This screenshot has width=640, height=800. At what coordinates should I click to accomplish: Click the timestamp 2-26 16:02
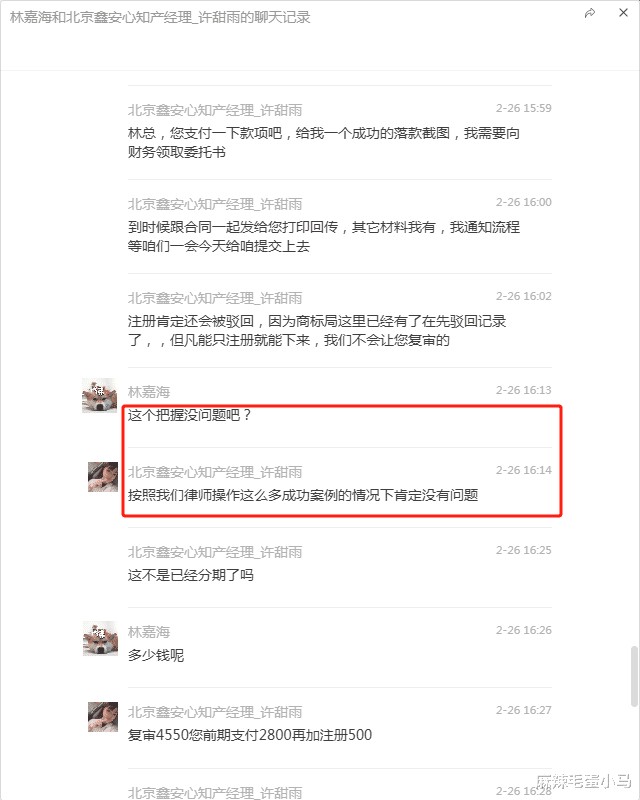(x=524, y=296)
